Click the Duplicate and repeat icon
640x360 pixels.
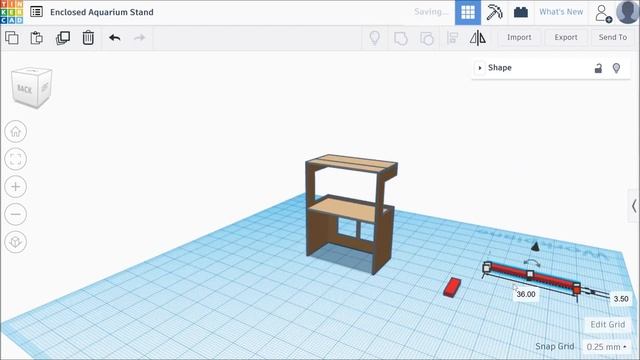point(63,38)
